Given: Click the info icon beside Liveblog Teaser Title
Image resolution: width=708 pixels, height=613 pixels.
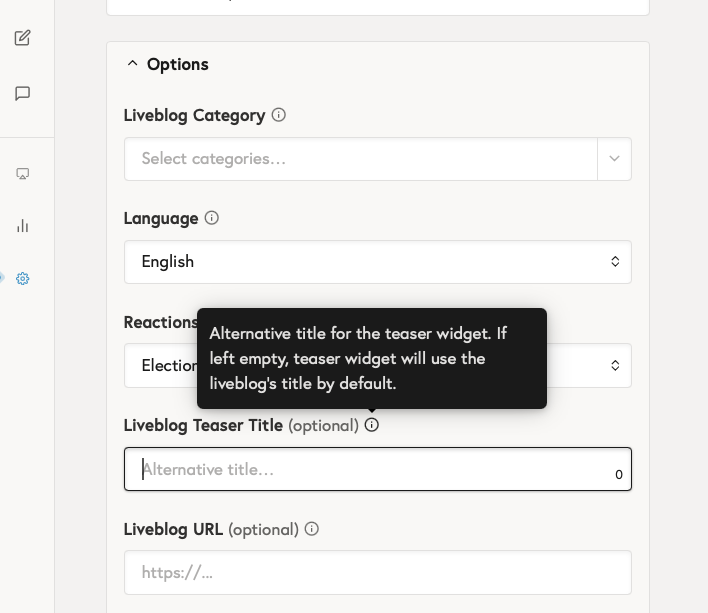Looking at the screenshot, I should (372, 425).
